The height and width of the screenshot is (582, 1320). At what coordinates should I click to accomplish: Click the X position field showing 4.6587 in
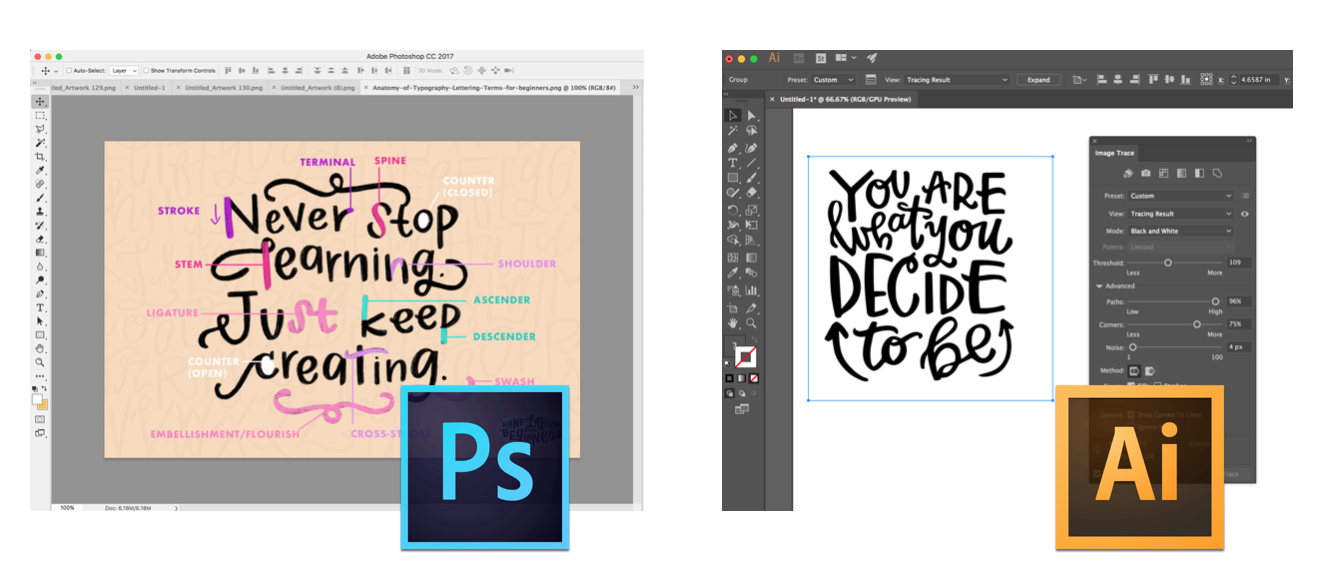coord(1257,80)
